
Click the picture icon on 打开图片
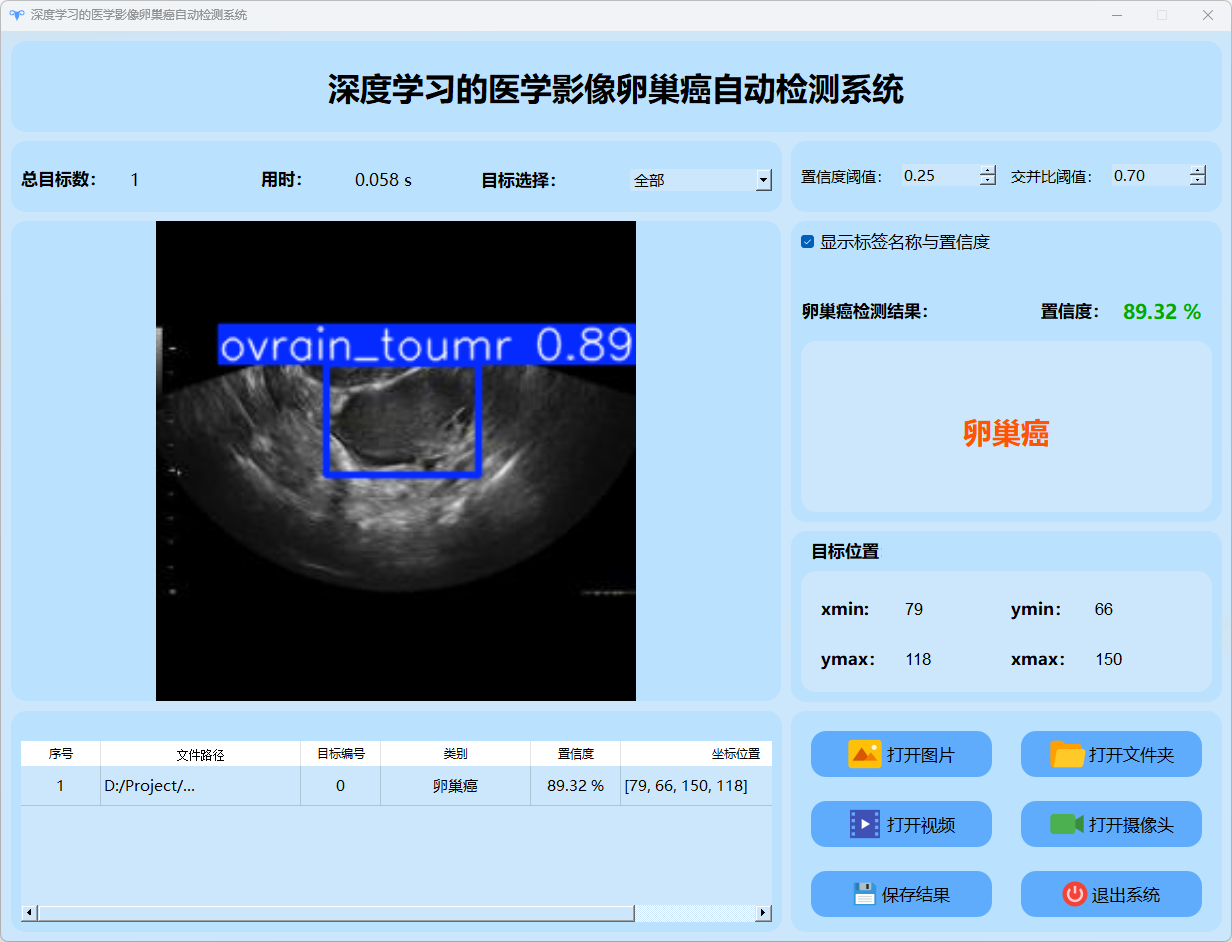(864, 754)
